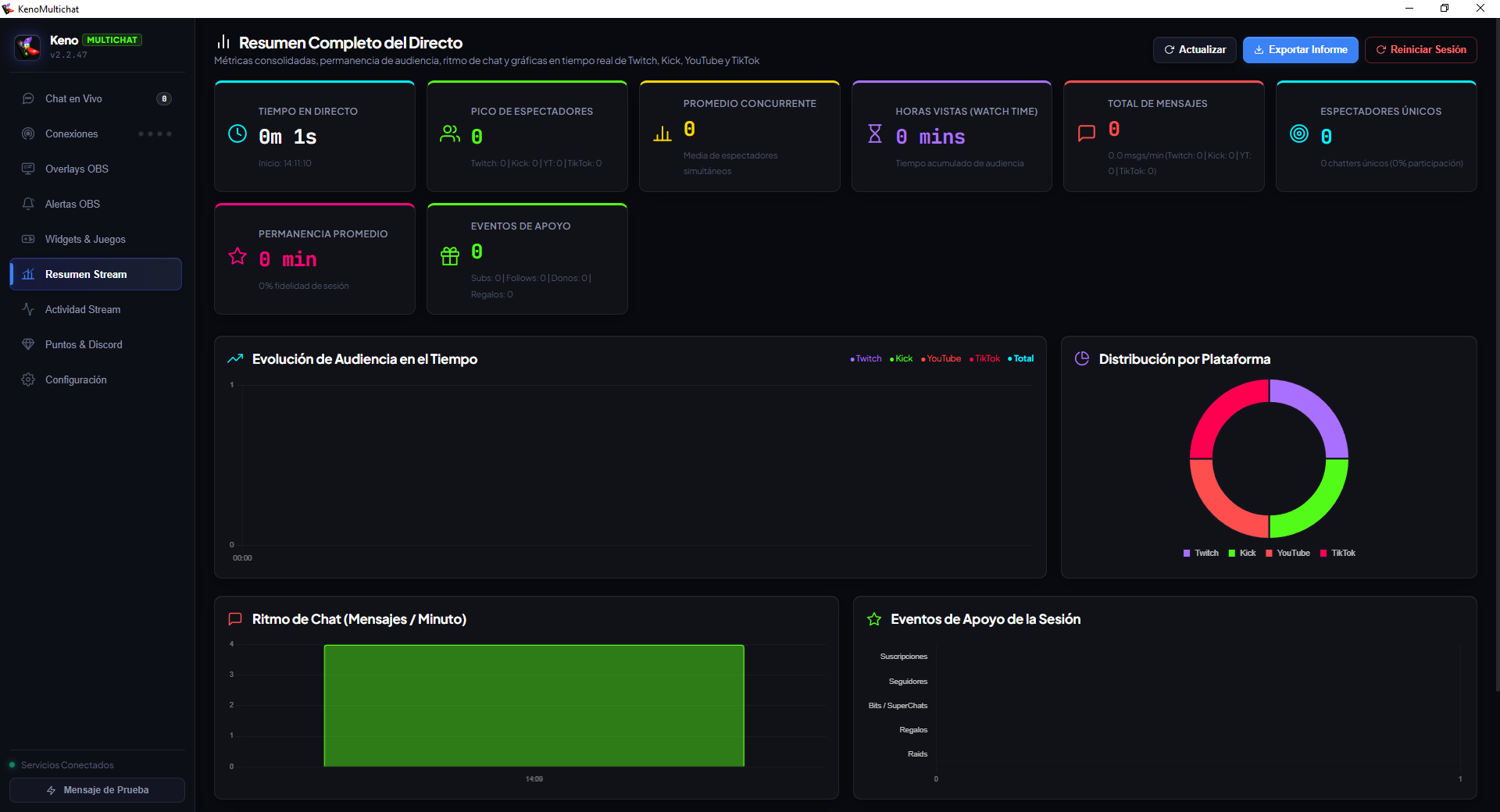This screenshot has height=812, width=1500.
Task: Toggle YouTube series in audience chart legend
Action: [x=941, y=359]
